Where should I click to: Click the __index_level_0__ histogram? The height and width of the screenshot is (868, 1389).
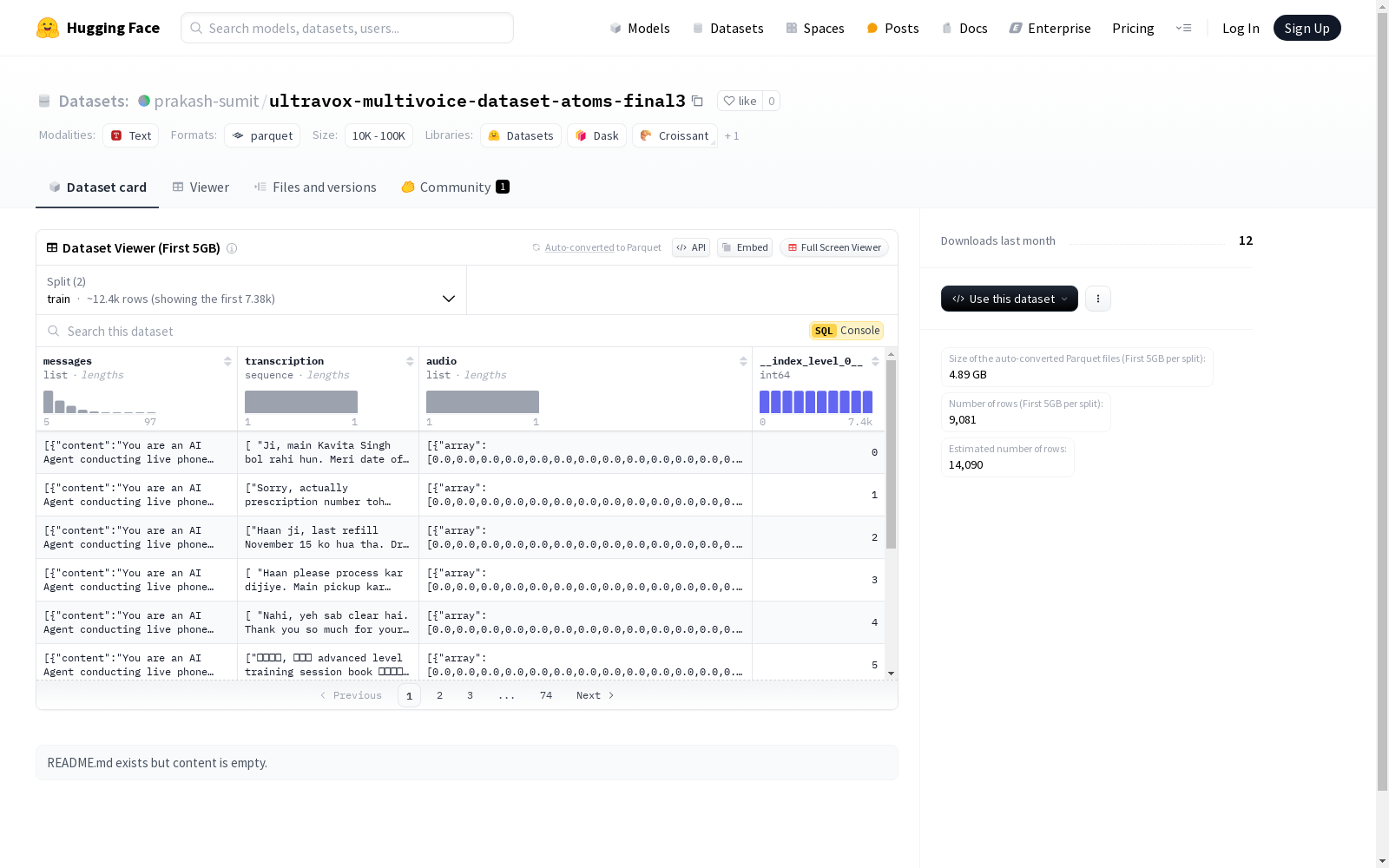point(816,402)
